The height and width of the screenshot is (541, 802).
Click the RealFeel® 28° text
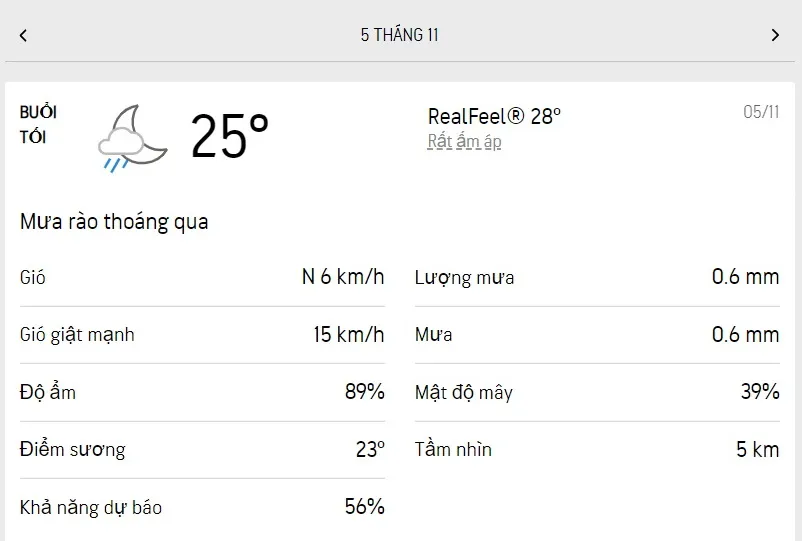[x=494, y=116]
